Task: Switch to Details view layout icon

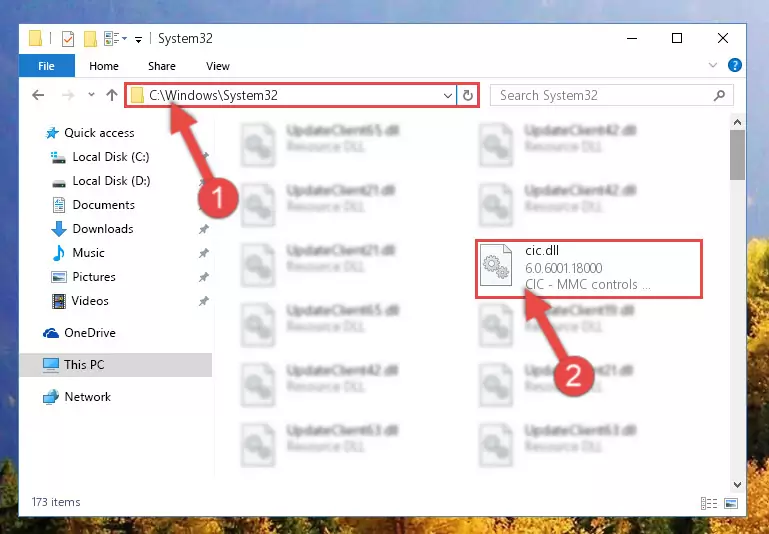Action: 709,503
